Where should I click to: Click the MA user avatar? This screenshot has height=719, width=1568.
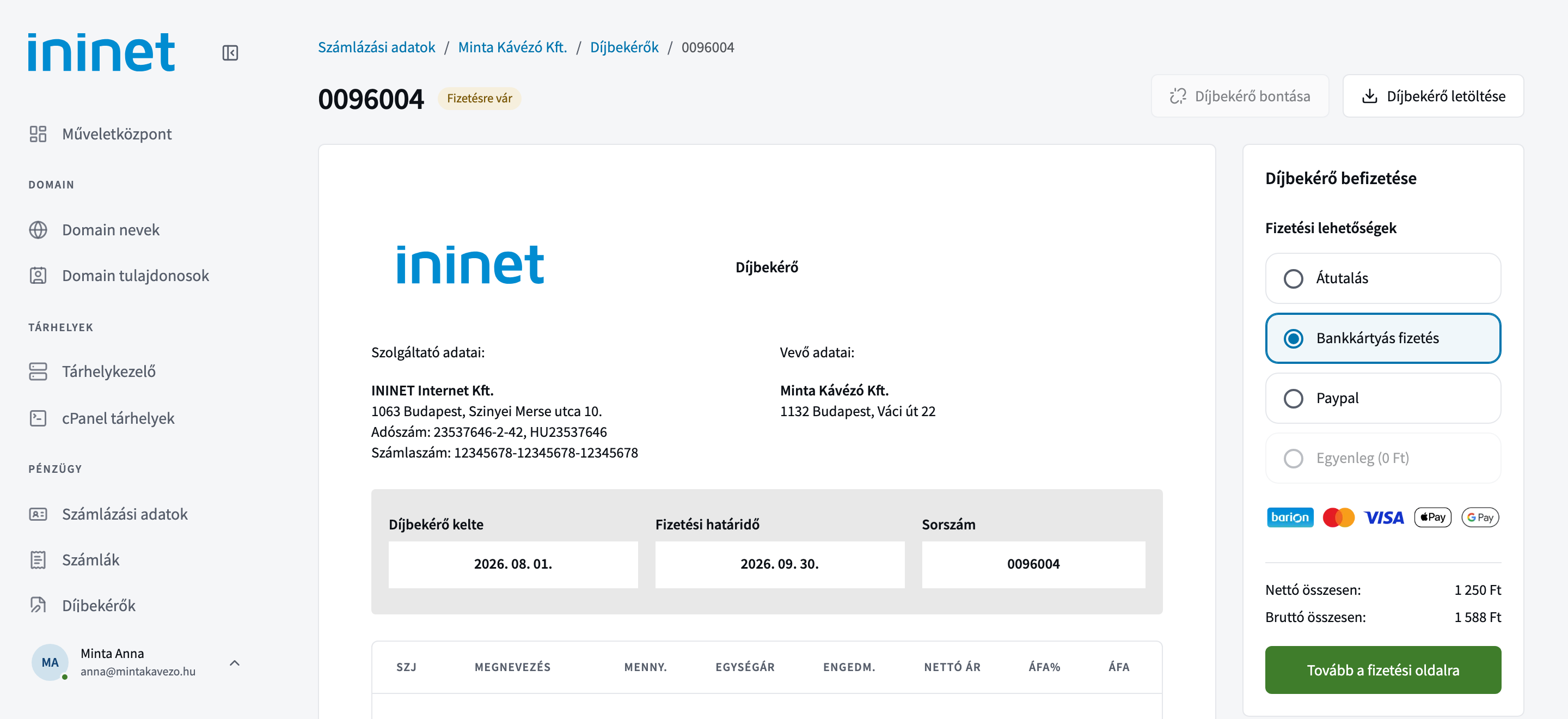[x=50, y=662]
